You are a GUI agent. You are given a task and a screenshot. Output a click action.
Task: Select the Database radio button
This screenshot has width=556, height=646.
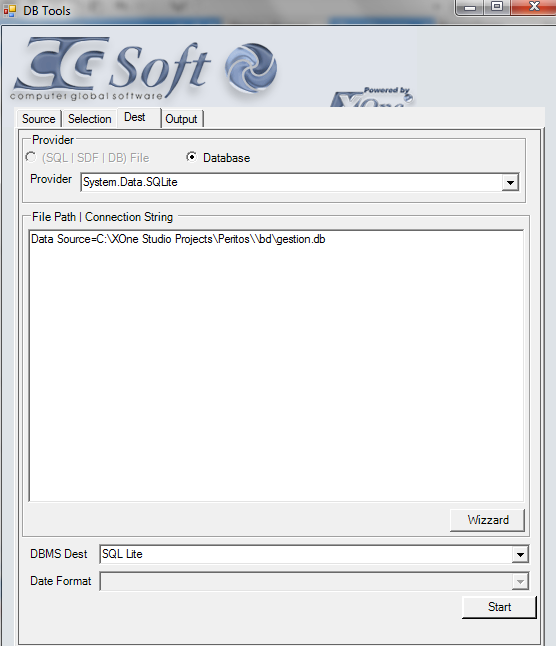coord(192,157)
